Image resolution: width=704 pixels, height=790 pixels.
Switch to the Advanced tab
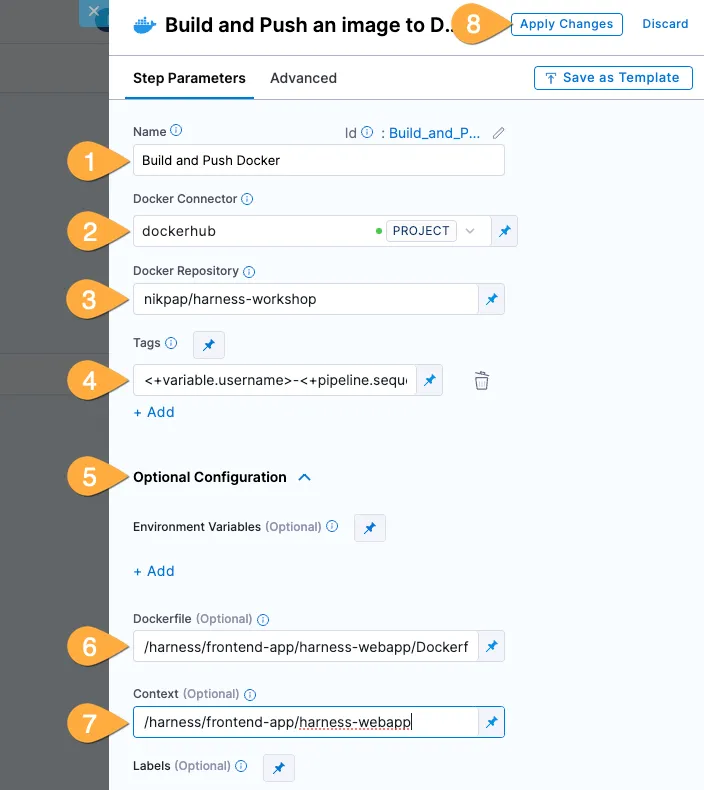click(x=303, y=78)
